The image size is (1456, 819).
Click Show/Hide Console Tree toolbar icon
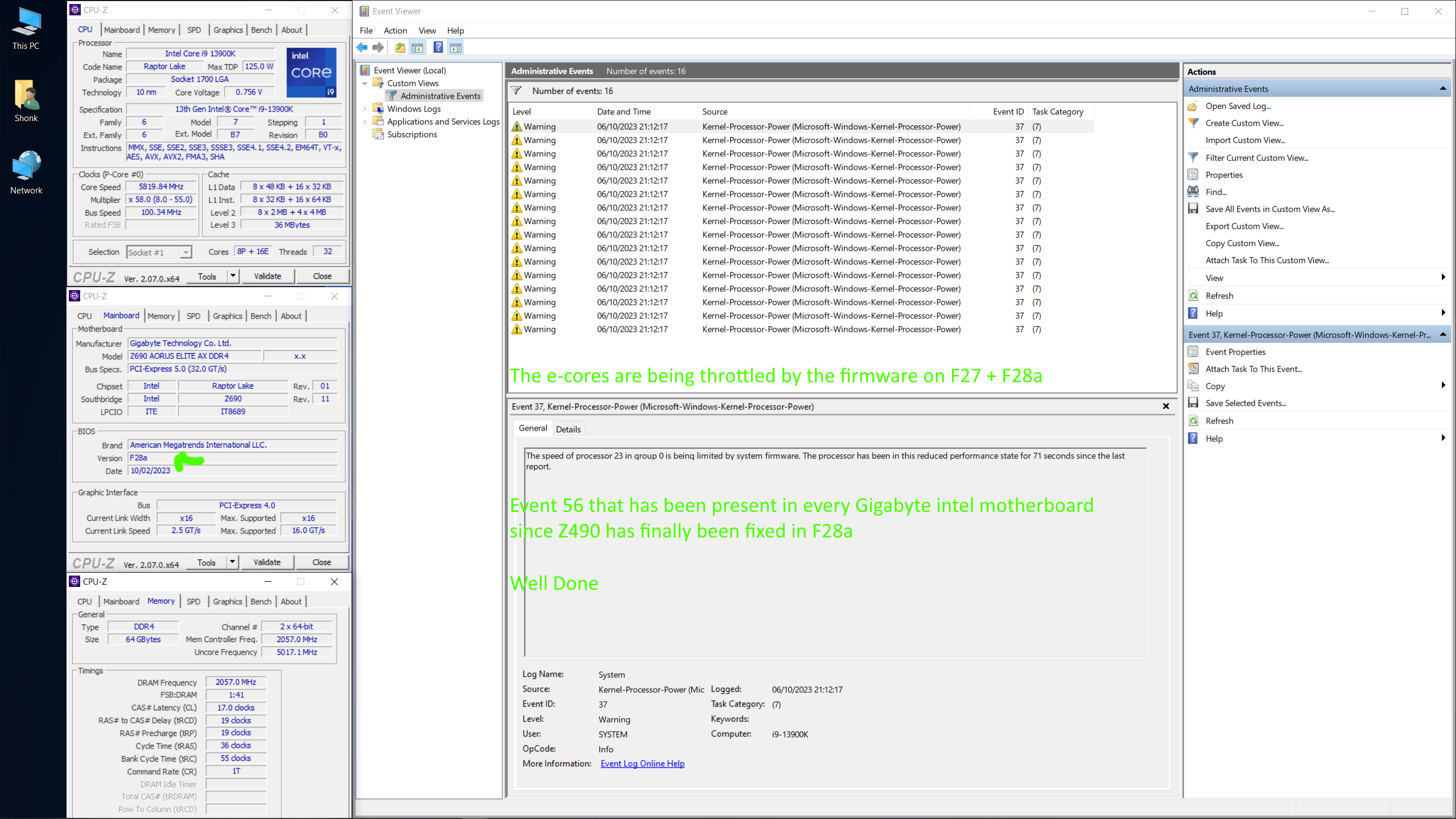click(x=417, y=48)
